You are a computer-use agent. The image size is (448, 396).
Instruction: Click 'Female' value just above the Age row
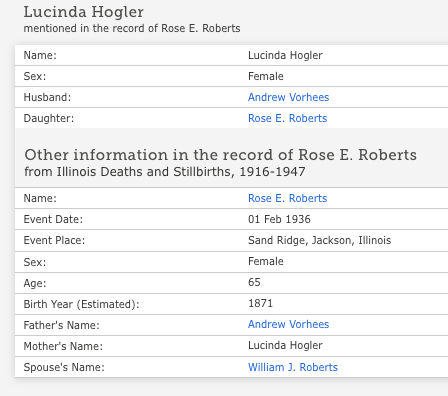266,261
